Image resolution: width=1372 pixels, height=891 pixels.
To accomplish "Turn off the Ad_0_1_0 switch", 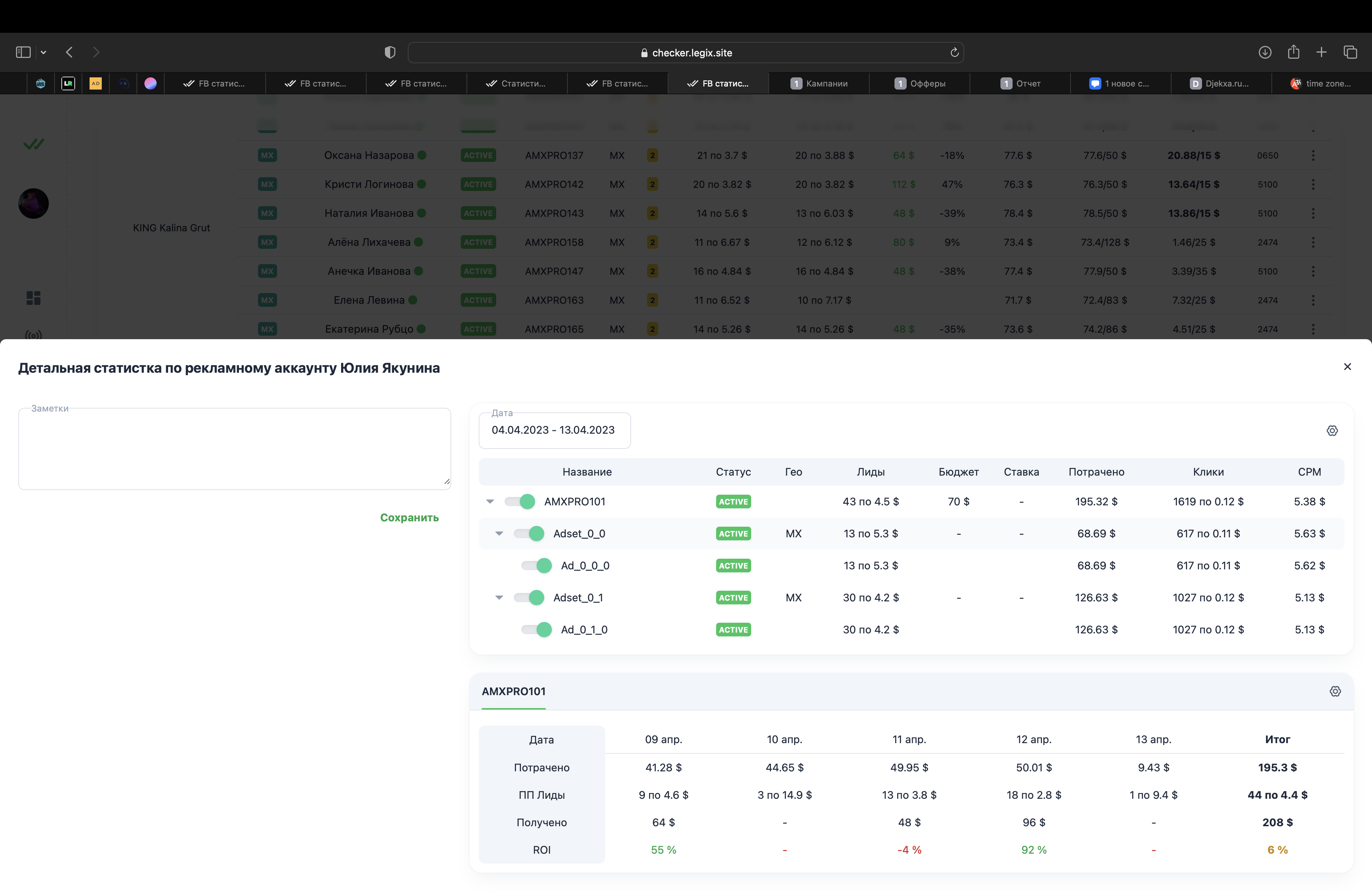I will click(x=537, y=630).
